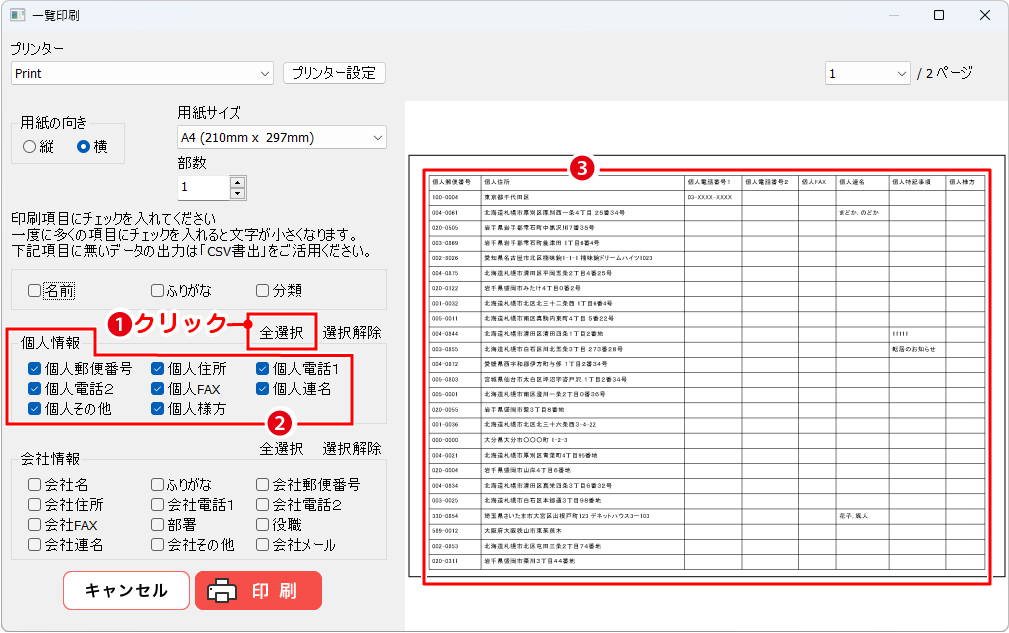Click the キャンセル cancel button
1009x633 pixels.
coord(126,590)
